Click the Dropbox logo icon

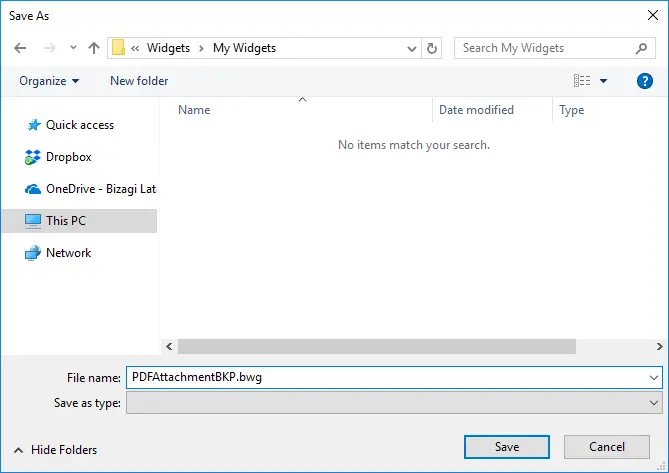[32, 157]
